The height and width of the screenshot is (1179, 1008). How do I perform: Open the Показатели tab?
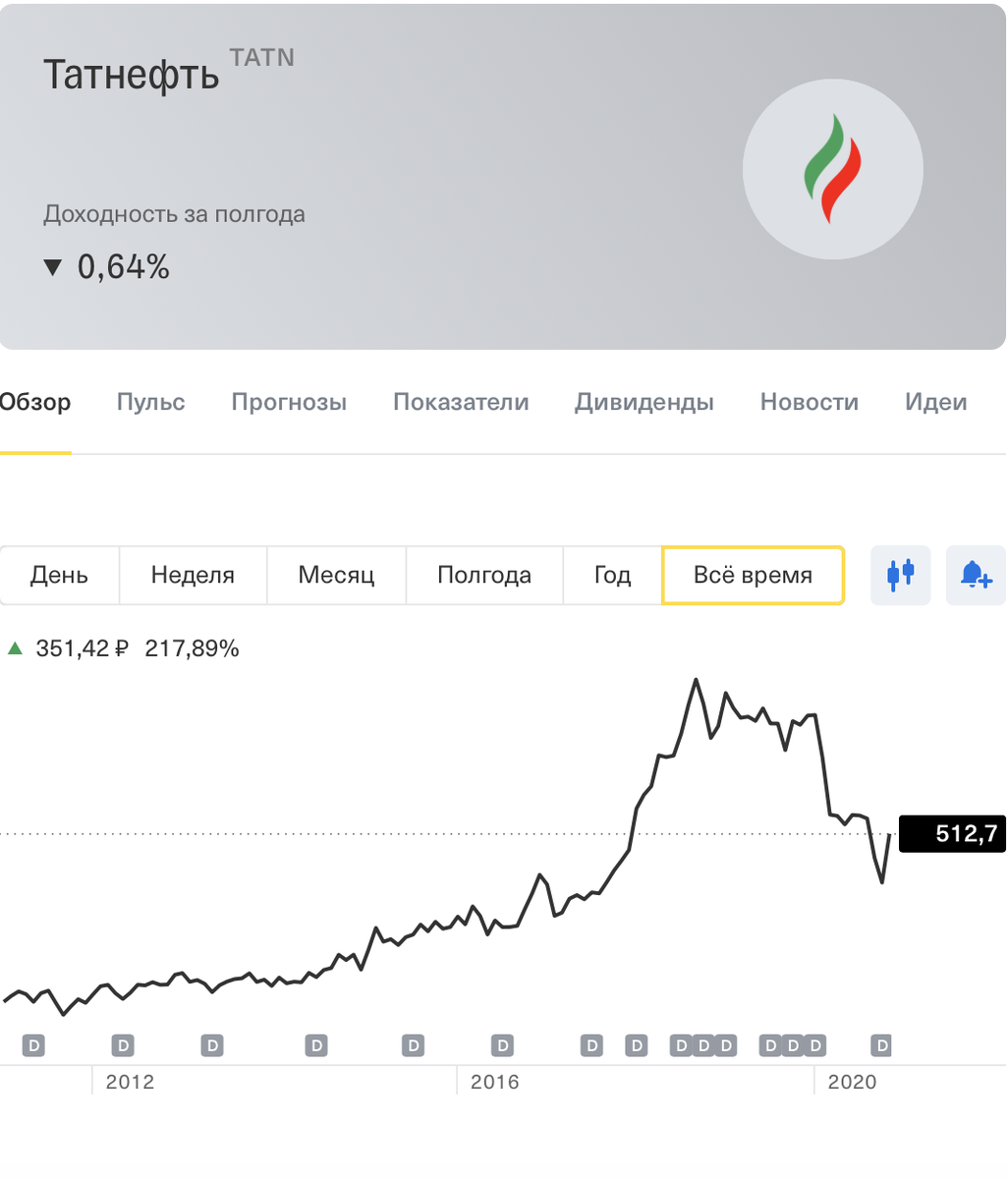coord(461,402)
